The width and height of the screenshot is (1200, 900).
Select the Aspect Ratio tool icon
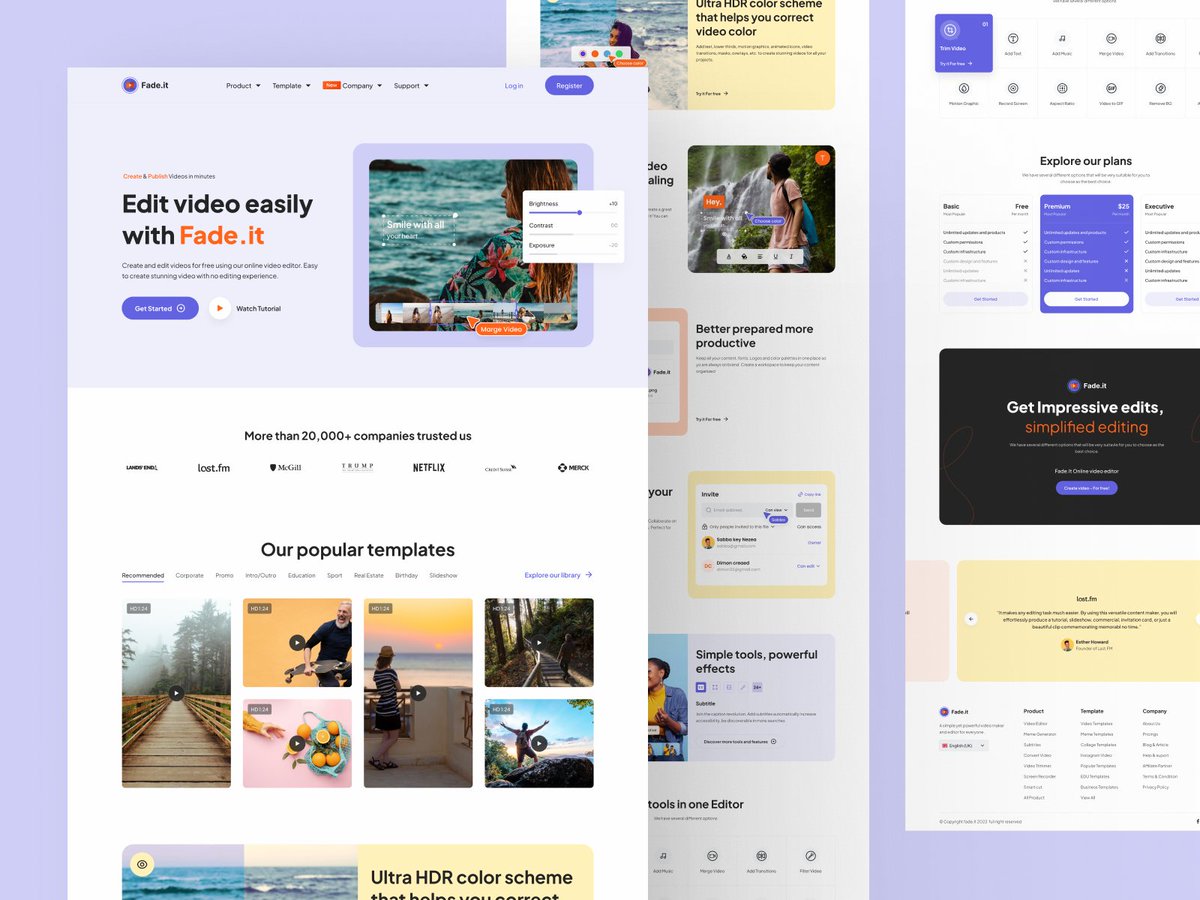tap(1062, 88)
